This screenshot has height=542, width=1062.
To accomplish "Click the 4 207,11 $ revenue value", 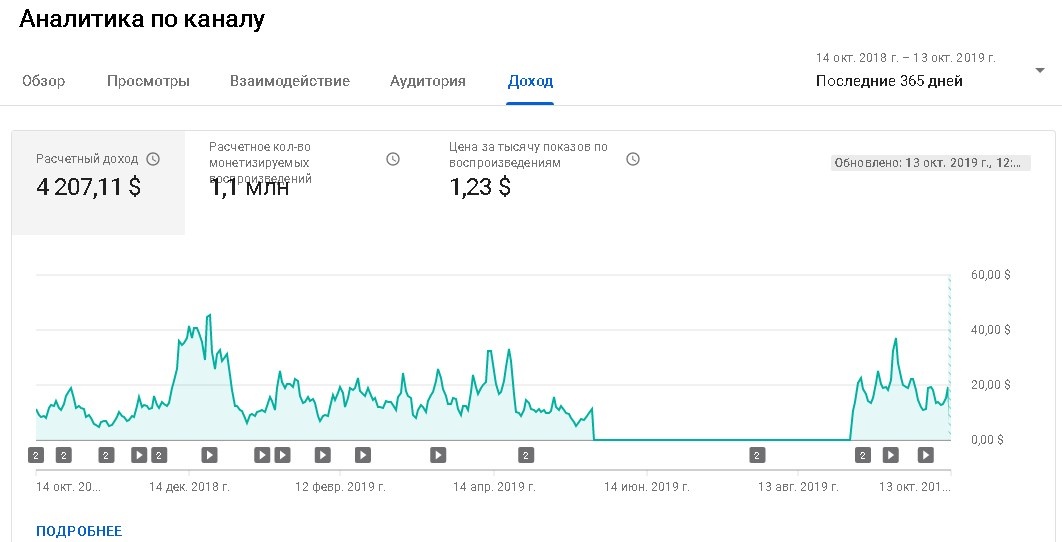I will tap(89, 186).
